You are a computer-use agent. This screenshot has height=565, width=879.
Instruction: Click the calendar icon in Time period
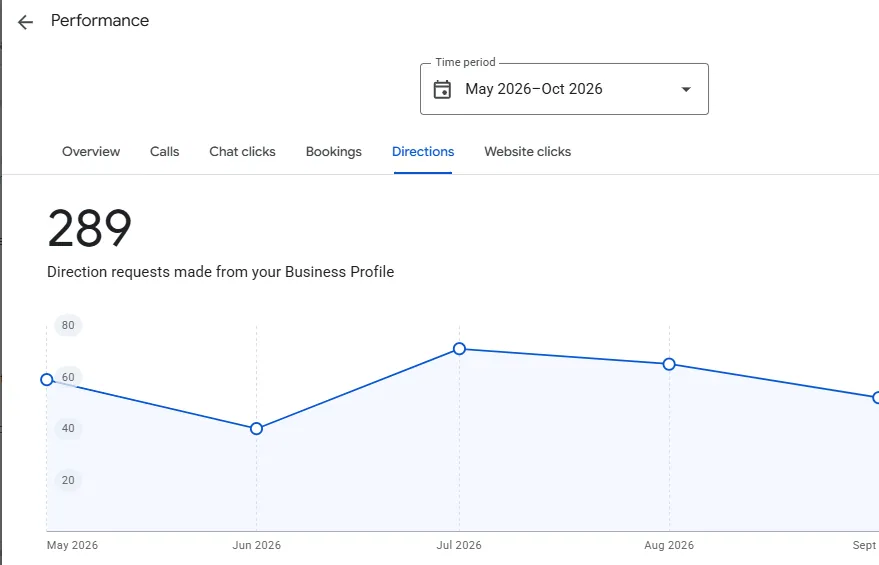[442, 89]
